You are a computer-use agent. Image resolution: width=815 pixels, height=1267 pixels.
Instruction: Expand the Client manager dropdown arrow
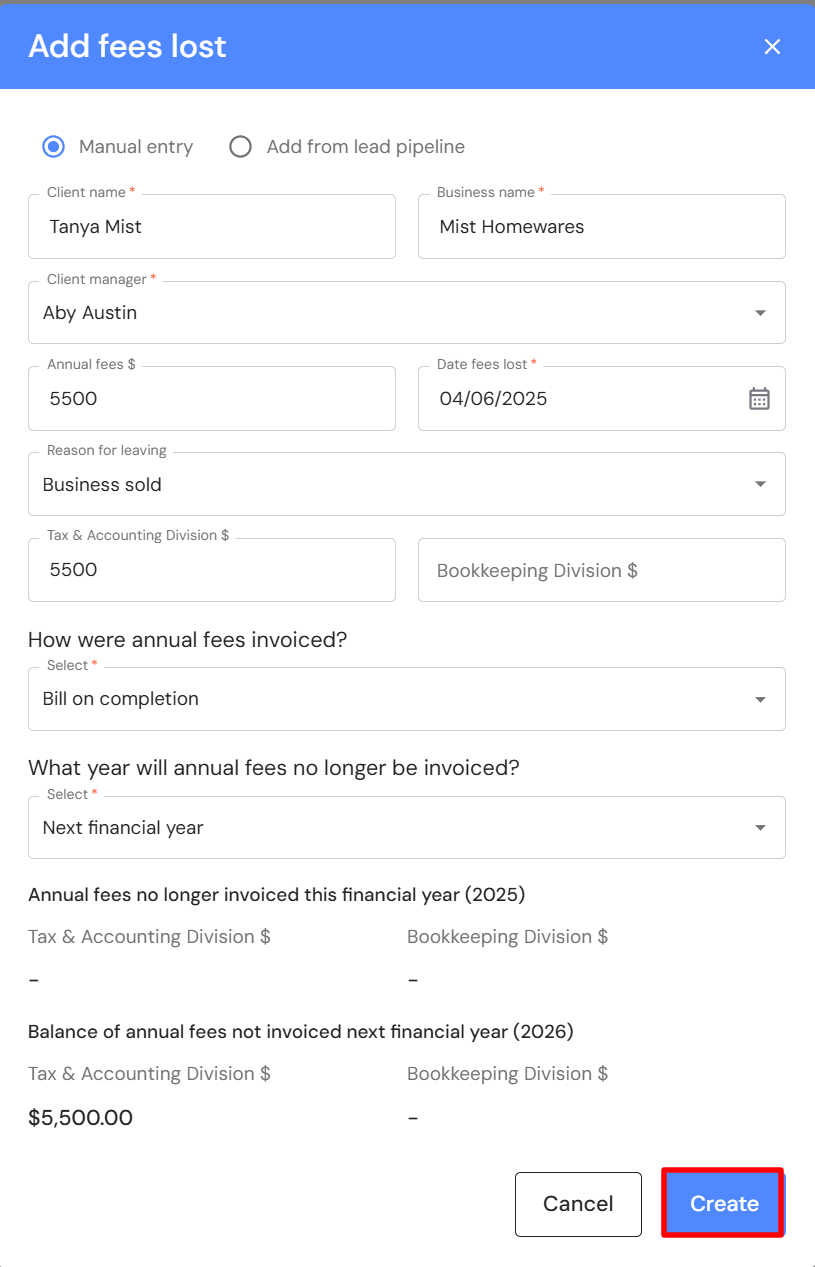760,313
